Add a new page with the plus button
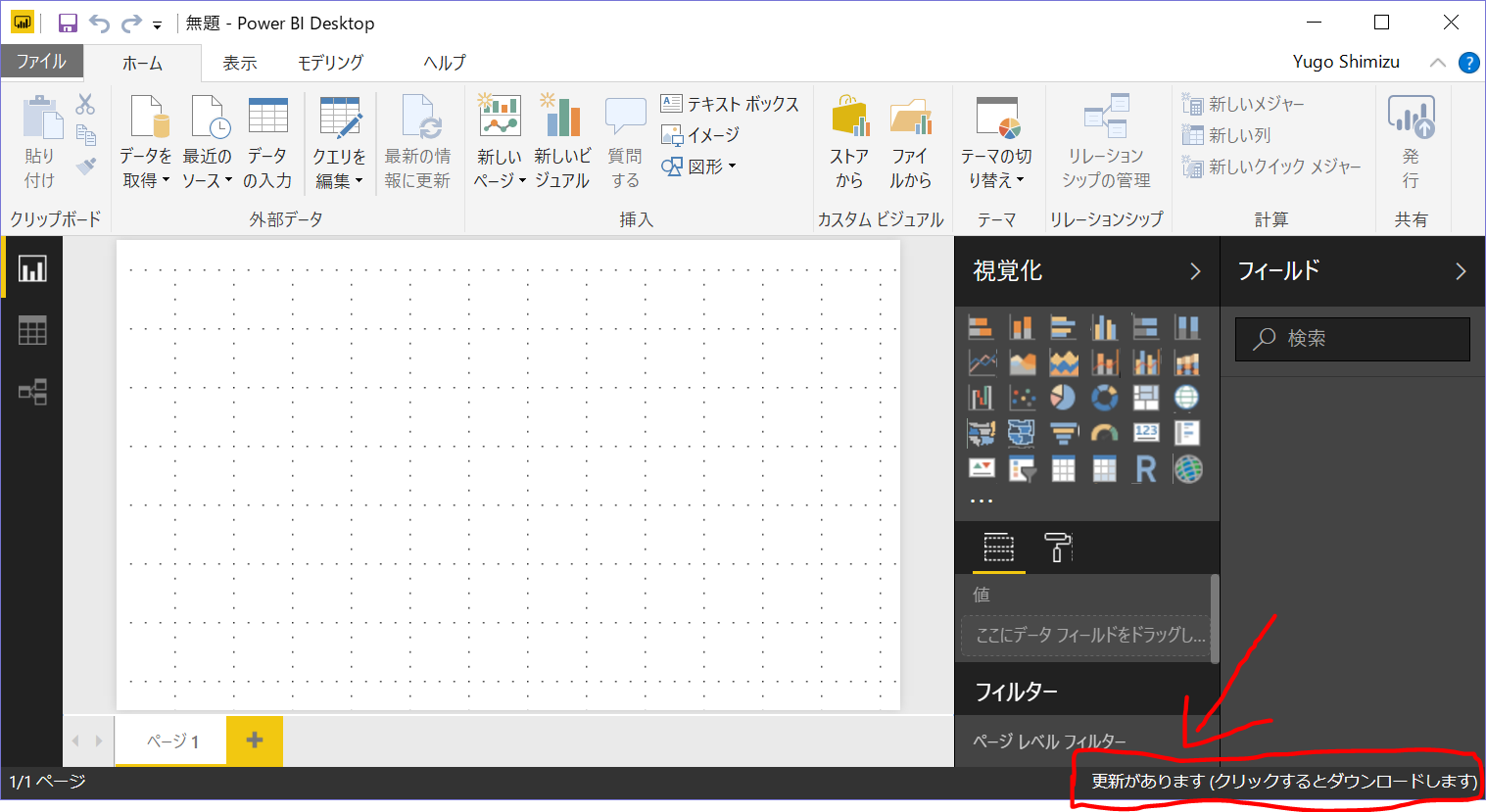The image size is (1486, 812). (x=255, y=740)
